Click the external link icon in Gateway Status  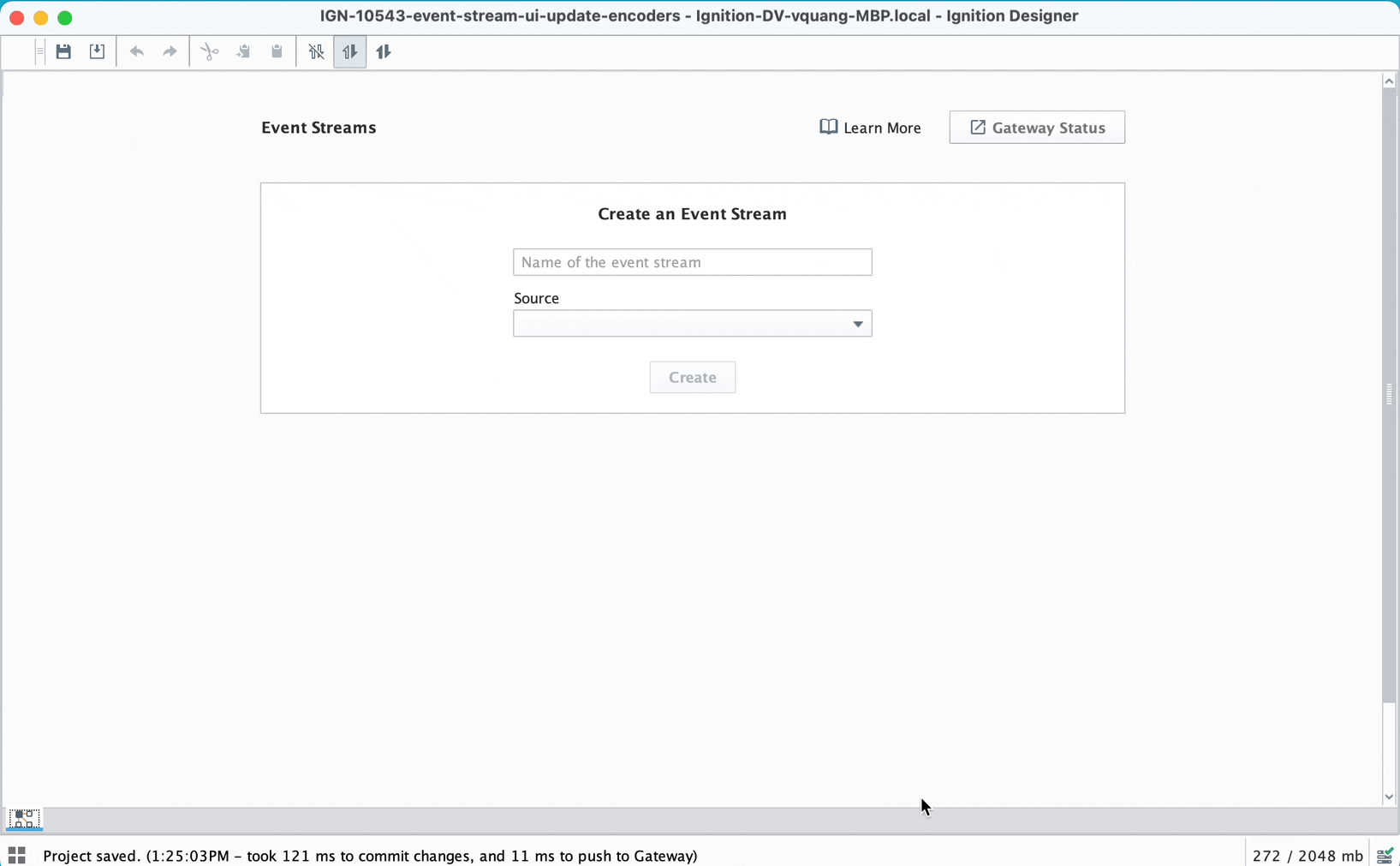tap(978, 128)
